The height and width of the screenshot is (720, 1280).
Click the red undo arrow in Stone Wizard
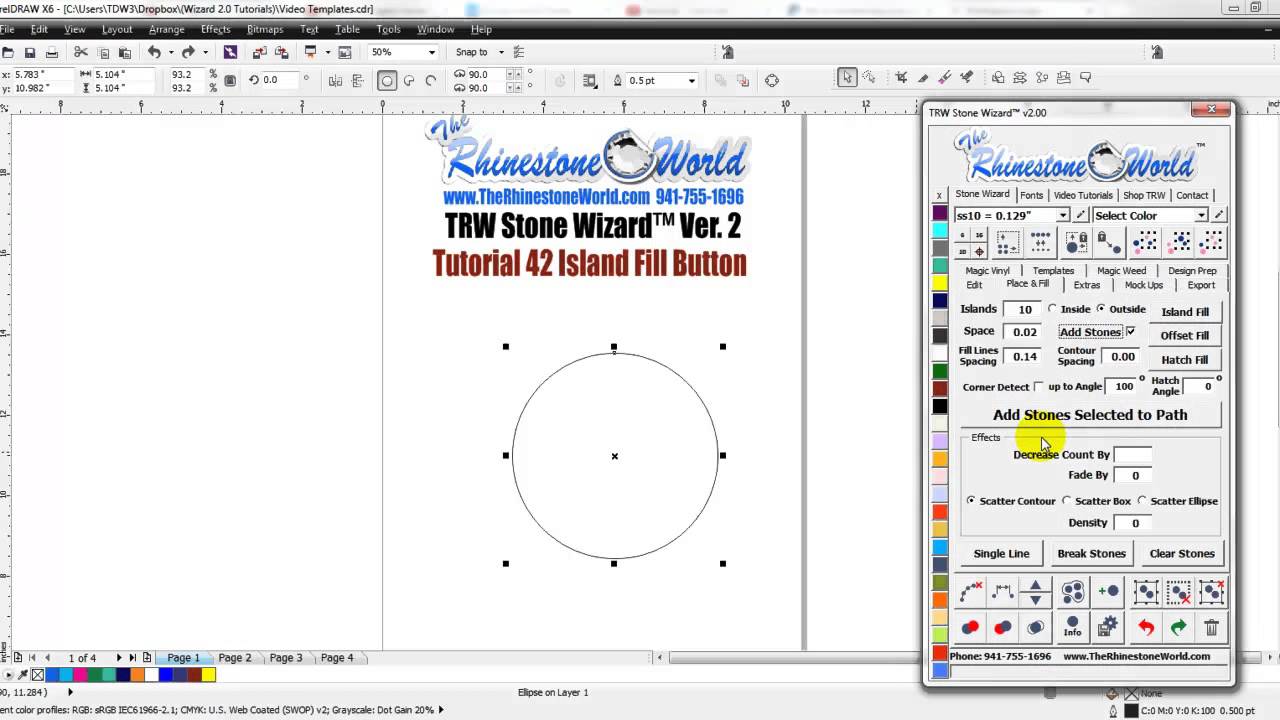tap(1146, 627)
